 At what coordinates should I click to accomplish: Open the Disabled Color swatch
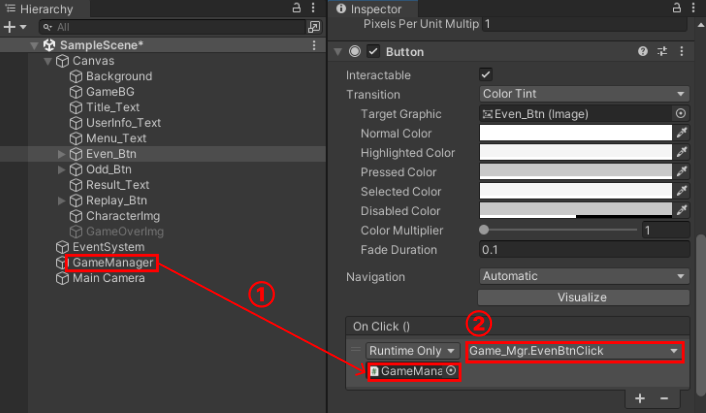pyautogui.click(x=575, y=210)
